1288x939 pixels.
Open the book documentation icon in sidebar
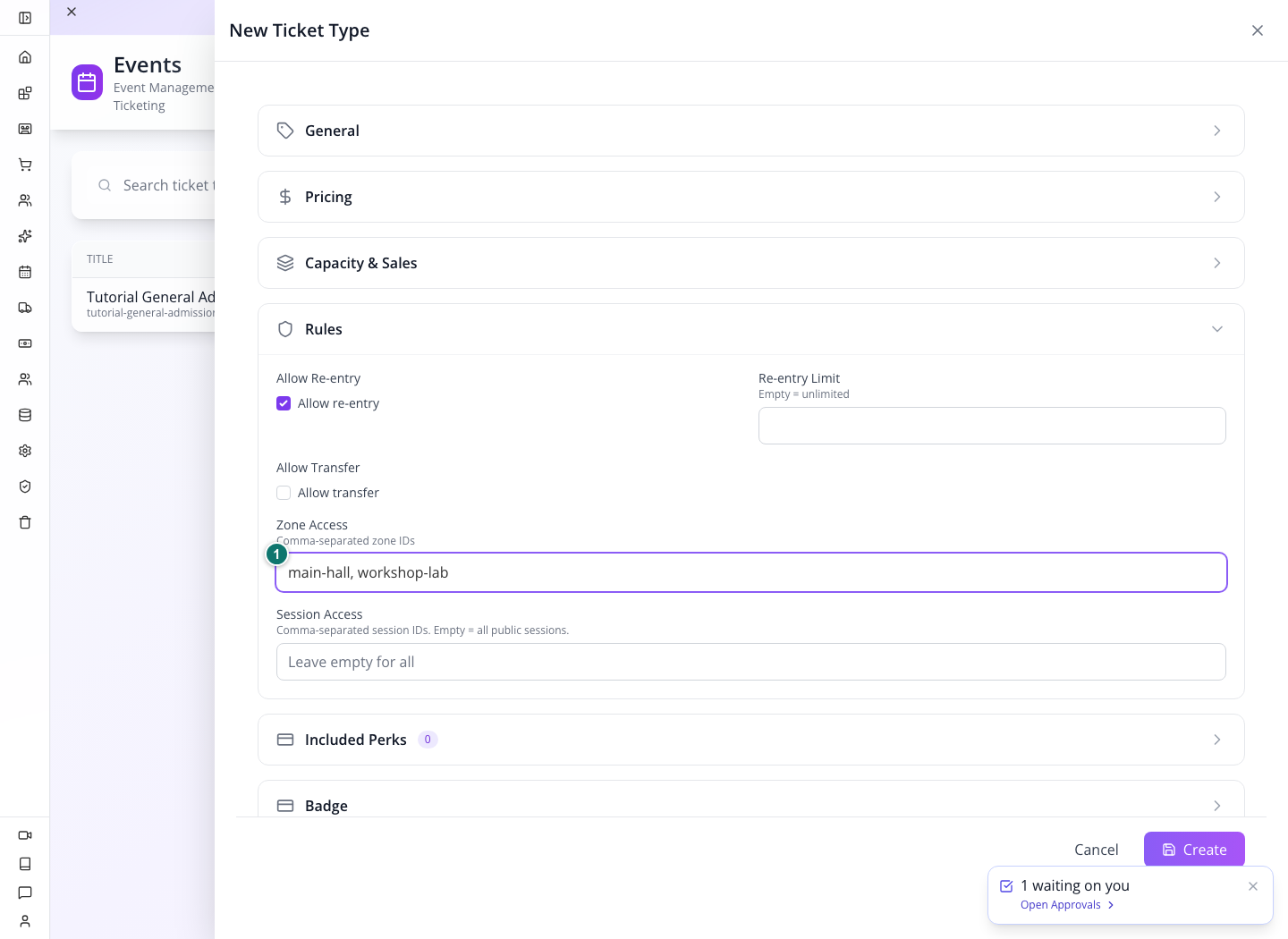pos(25,864)
